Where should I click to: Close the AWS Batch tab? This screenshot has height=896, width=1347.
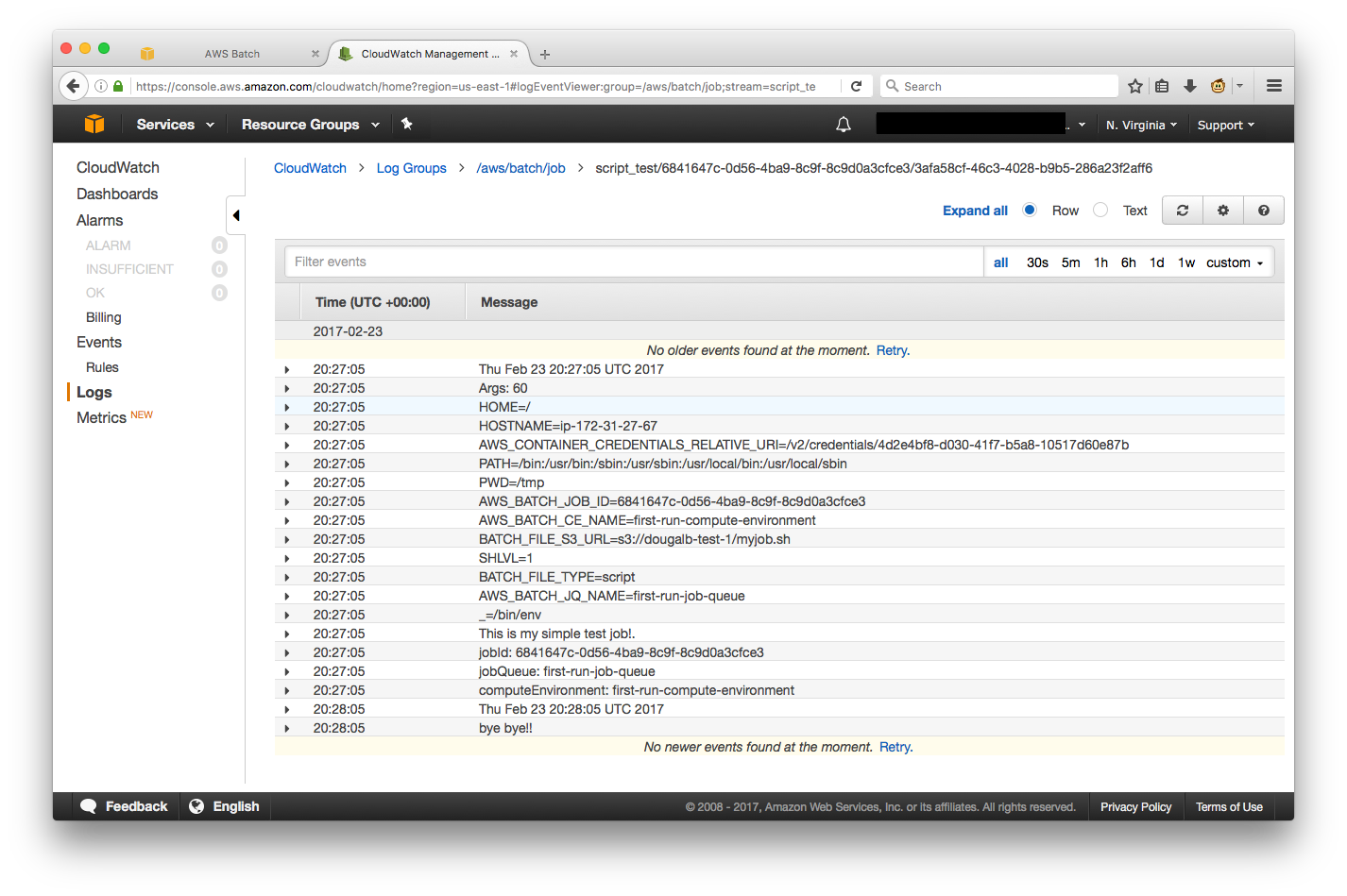click(315, 54)
